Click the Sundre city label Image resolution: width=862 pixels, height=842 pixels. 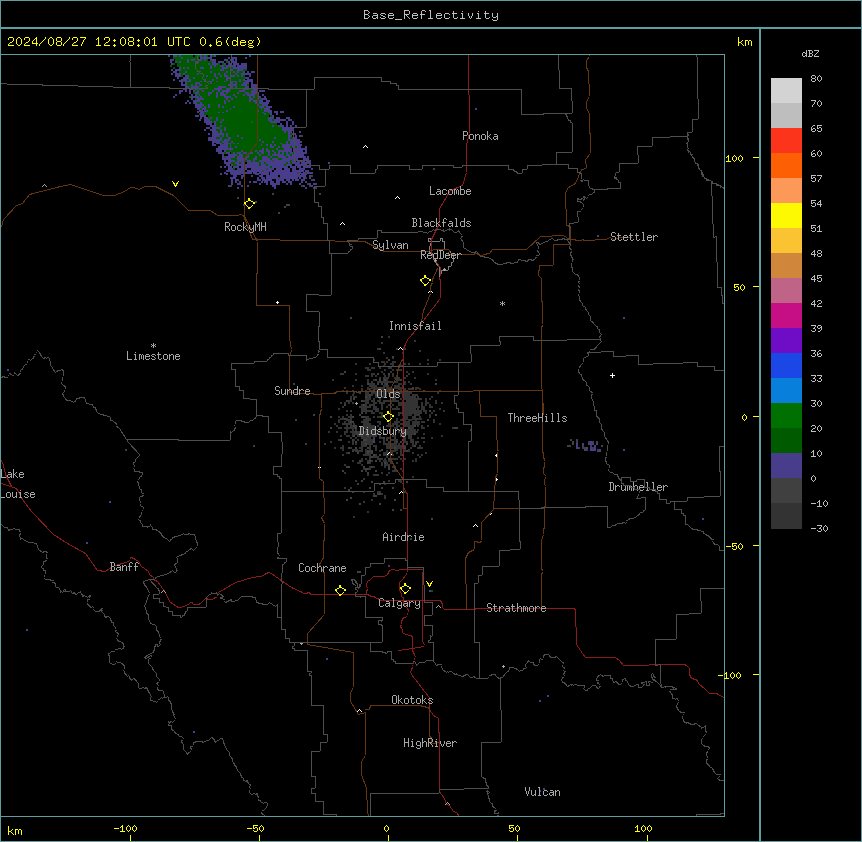292,391
